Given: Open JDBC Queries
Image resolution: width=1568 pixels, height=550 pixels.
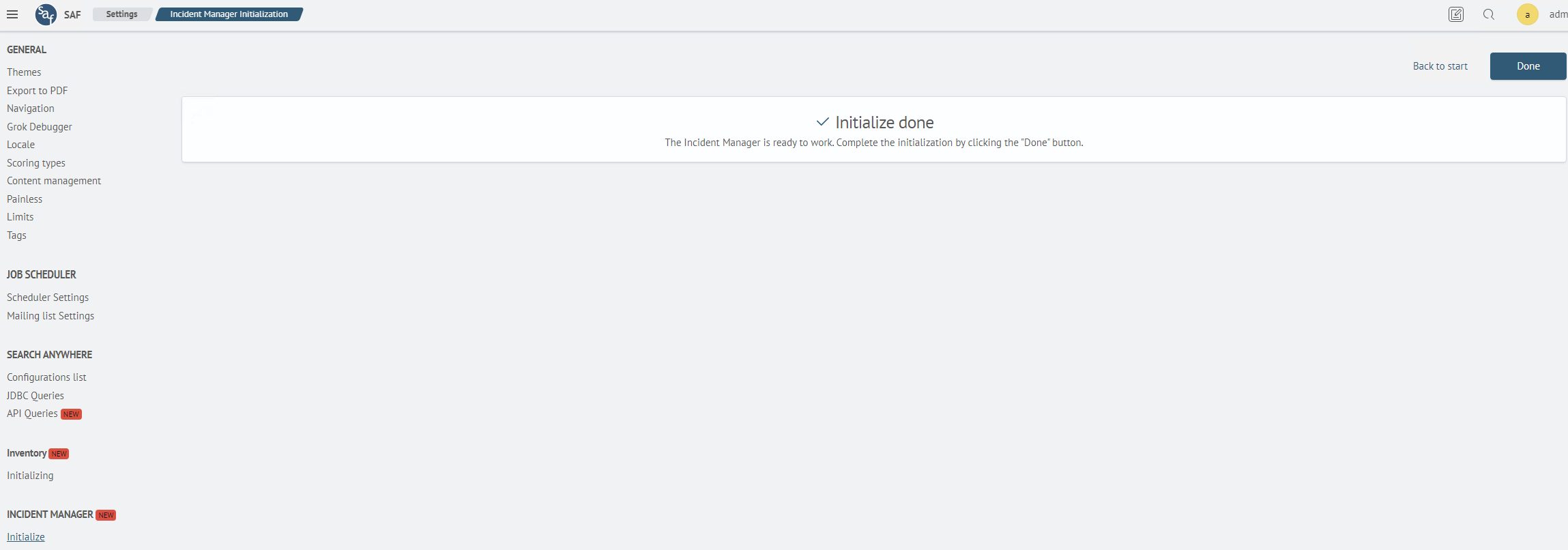Looking at the screenshot, I should point(35,396).
